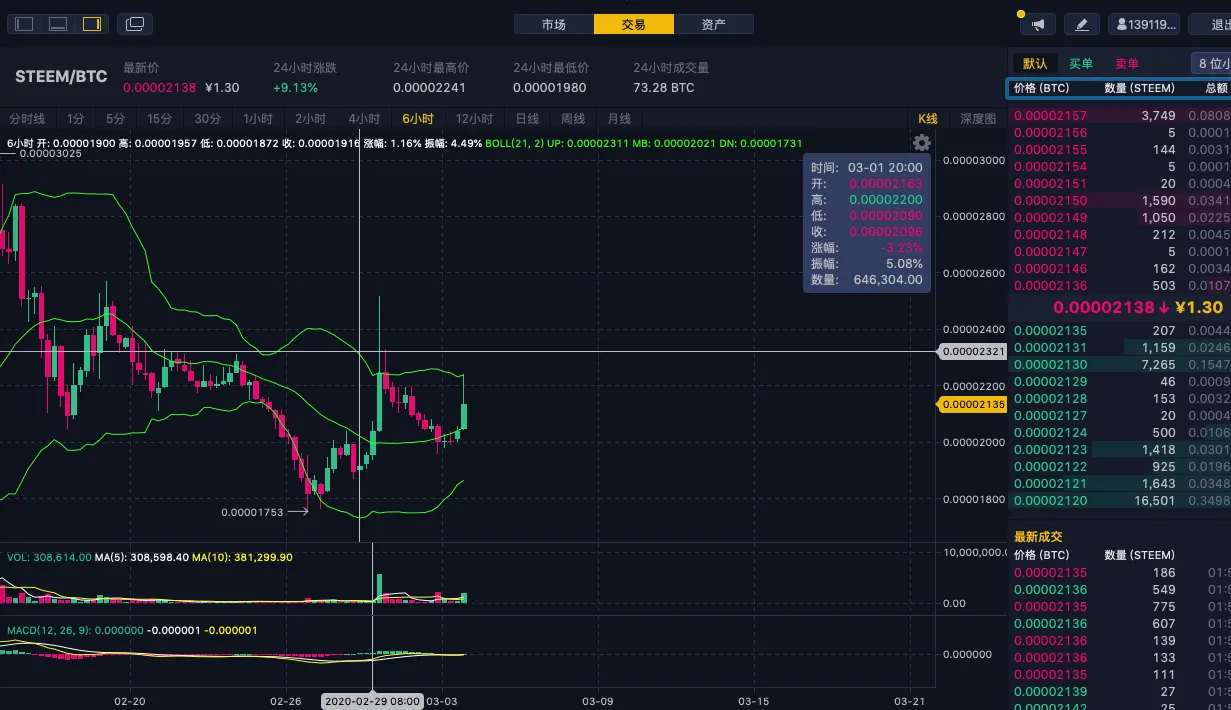This screenshot has height=710, width=1231.
Task: Open announcements megaphone icon
Action: pos(1038,24)
